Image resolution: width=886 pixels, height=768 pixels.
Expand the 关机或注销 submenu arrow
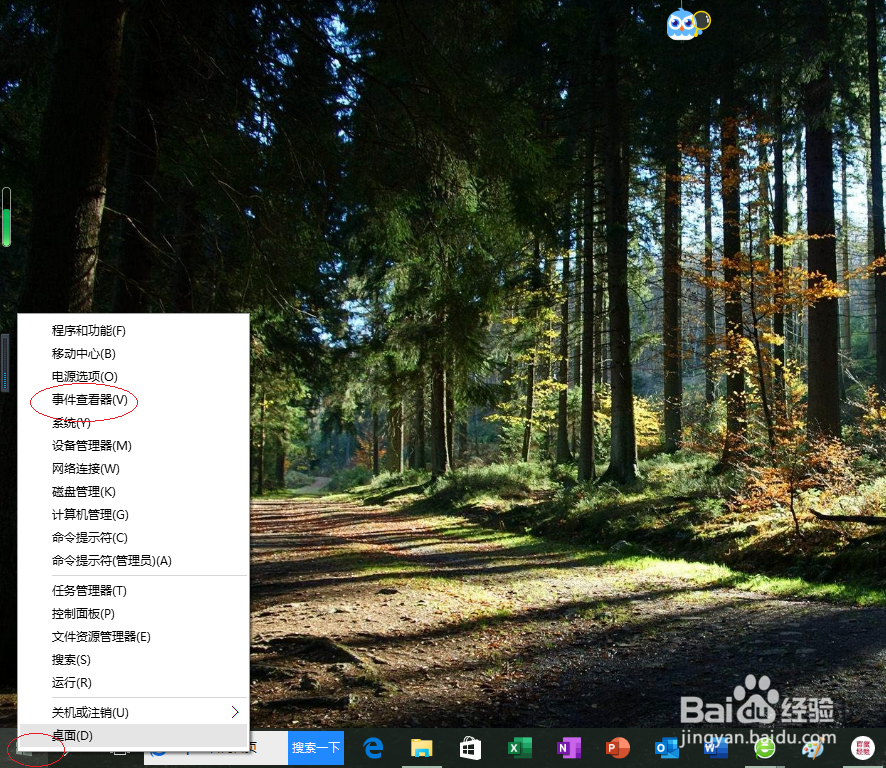click(234, 712)
